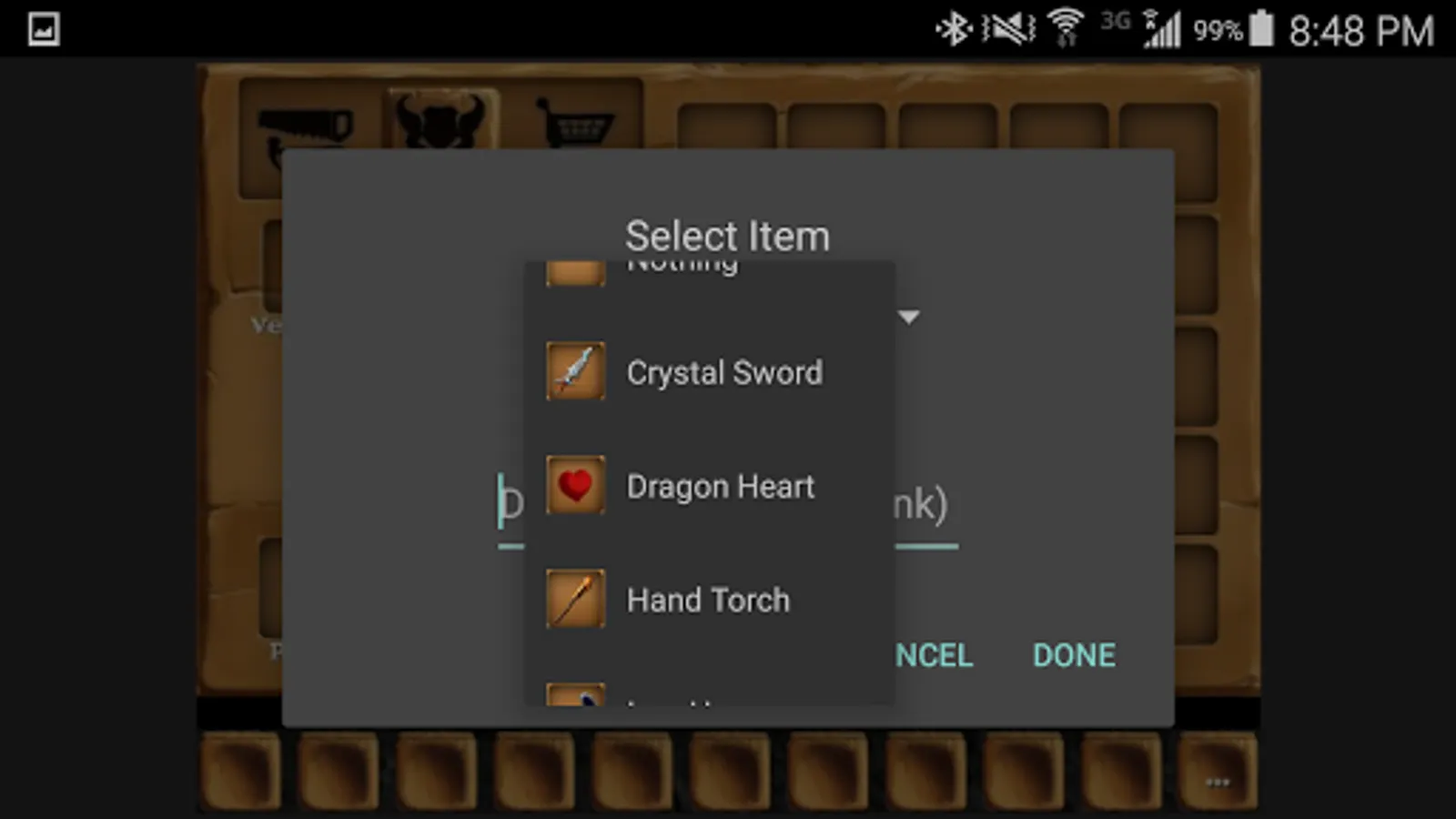Choose the Hand Torch list entry
The height and width of the screenshot is (819, 1456).
point(710,599)
